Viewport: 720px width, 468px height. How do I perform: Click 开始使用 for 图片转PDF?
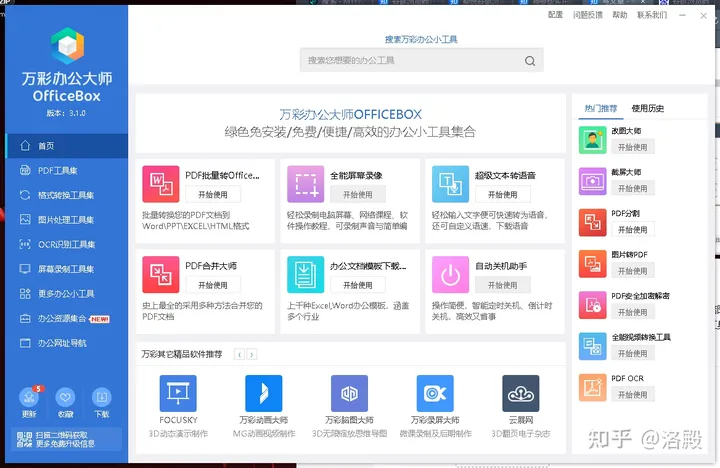[x=633, y=271]
